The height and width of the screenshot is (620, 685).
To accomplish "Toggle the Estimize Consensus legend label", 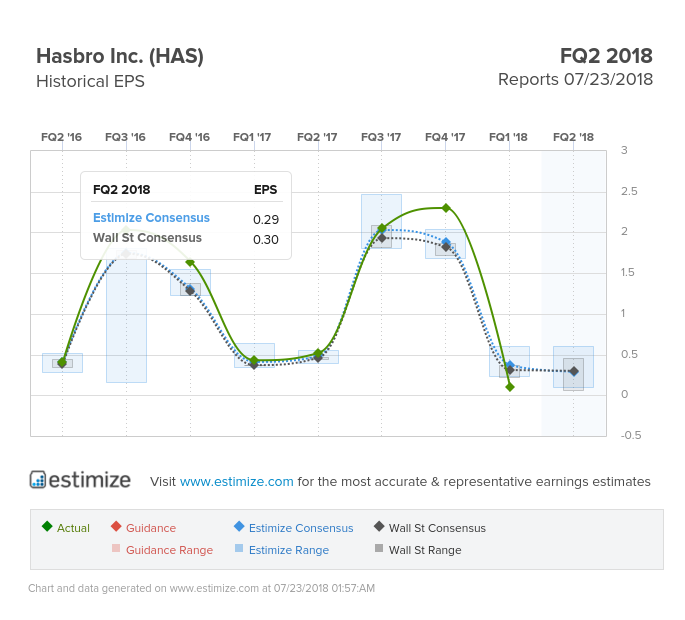I will coord(301,528).
